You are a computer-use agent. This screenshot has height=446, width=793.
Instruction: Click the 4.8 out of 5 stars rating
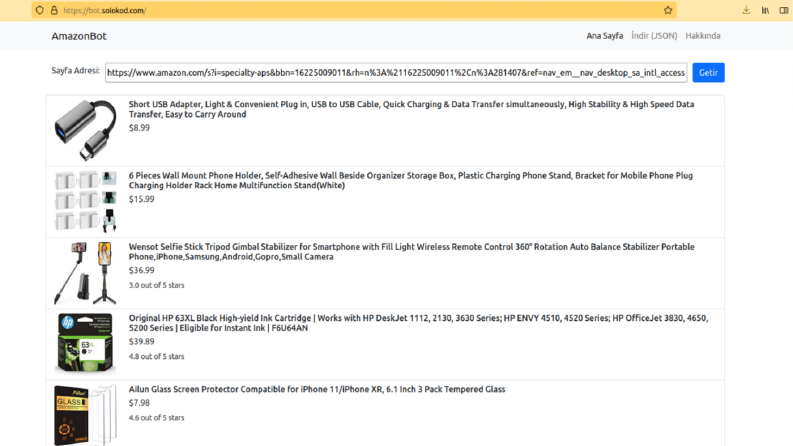pyautogui.click(x=156, y=356)
